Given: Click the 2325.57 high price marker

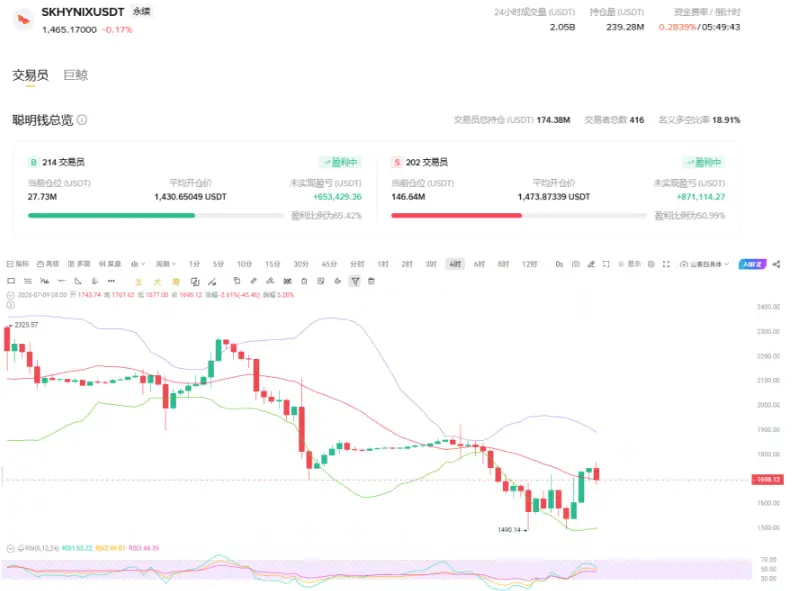Looking at the screenshot, I should pyautogui.click(x=26, y=325).
